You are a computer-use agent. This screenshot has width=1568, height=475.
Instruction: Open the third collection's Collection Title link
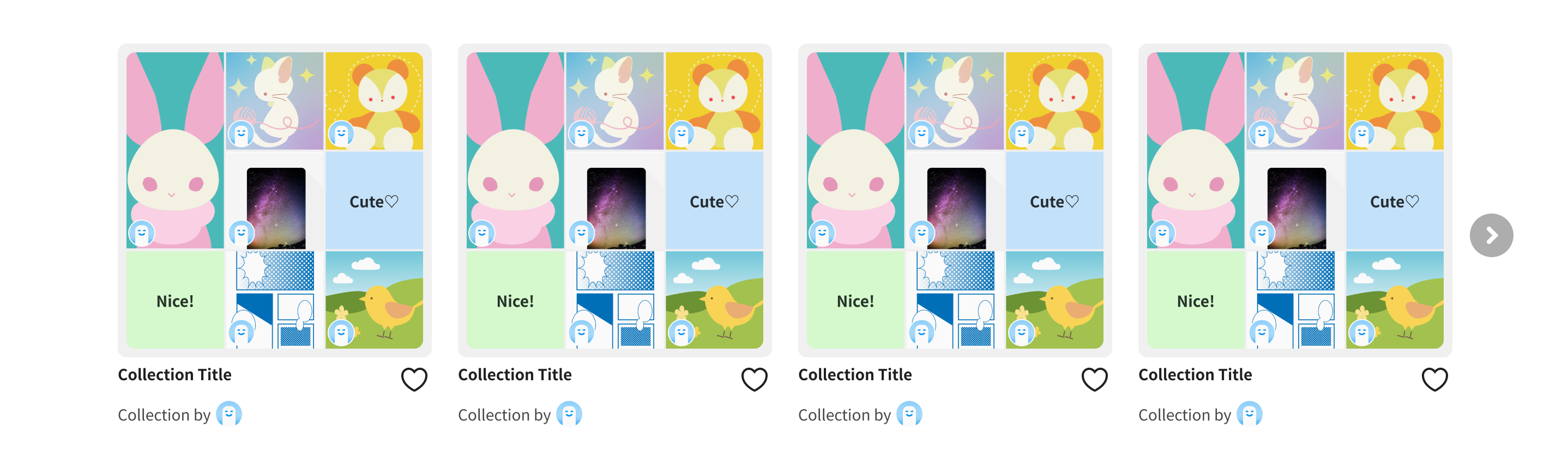coord(855,375)
